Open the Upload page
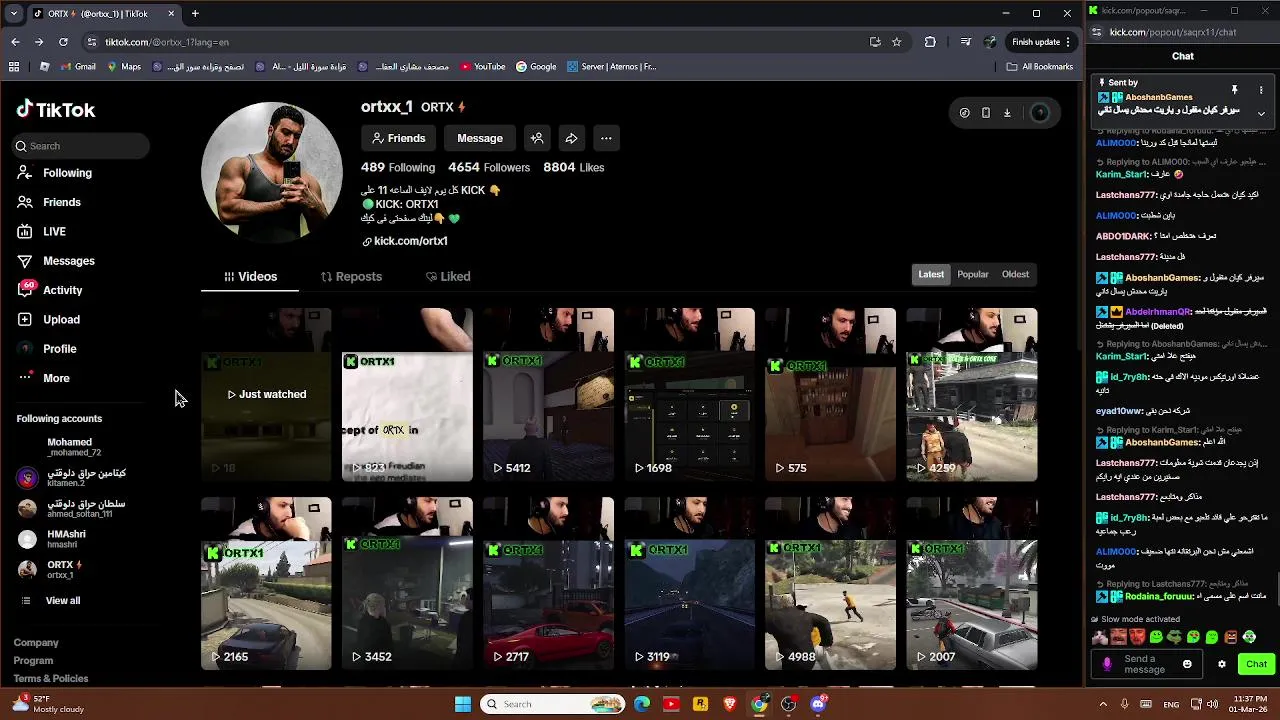This screenshot has width=1280, height=720. pos(49,319)
